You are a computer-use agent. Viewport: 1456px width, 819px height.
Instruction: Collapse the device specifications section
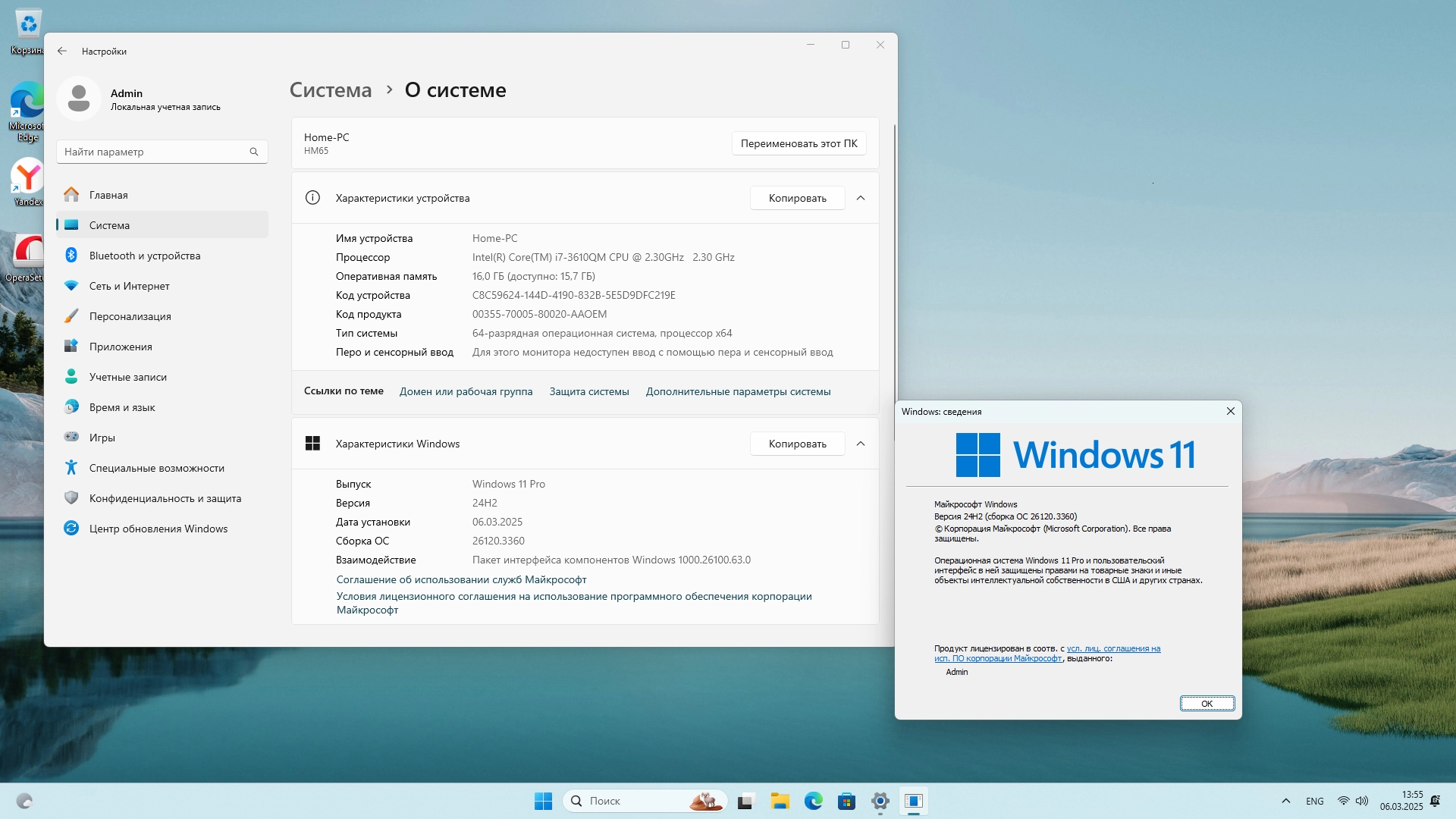(861, 198)
